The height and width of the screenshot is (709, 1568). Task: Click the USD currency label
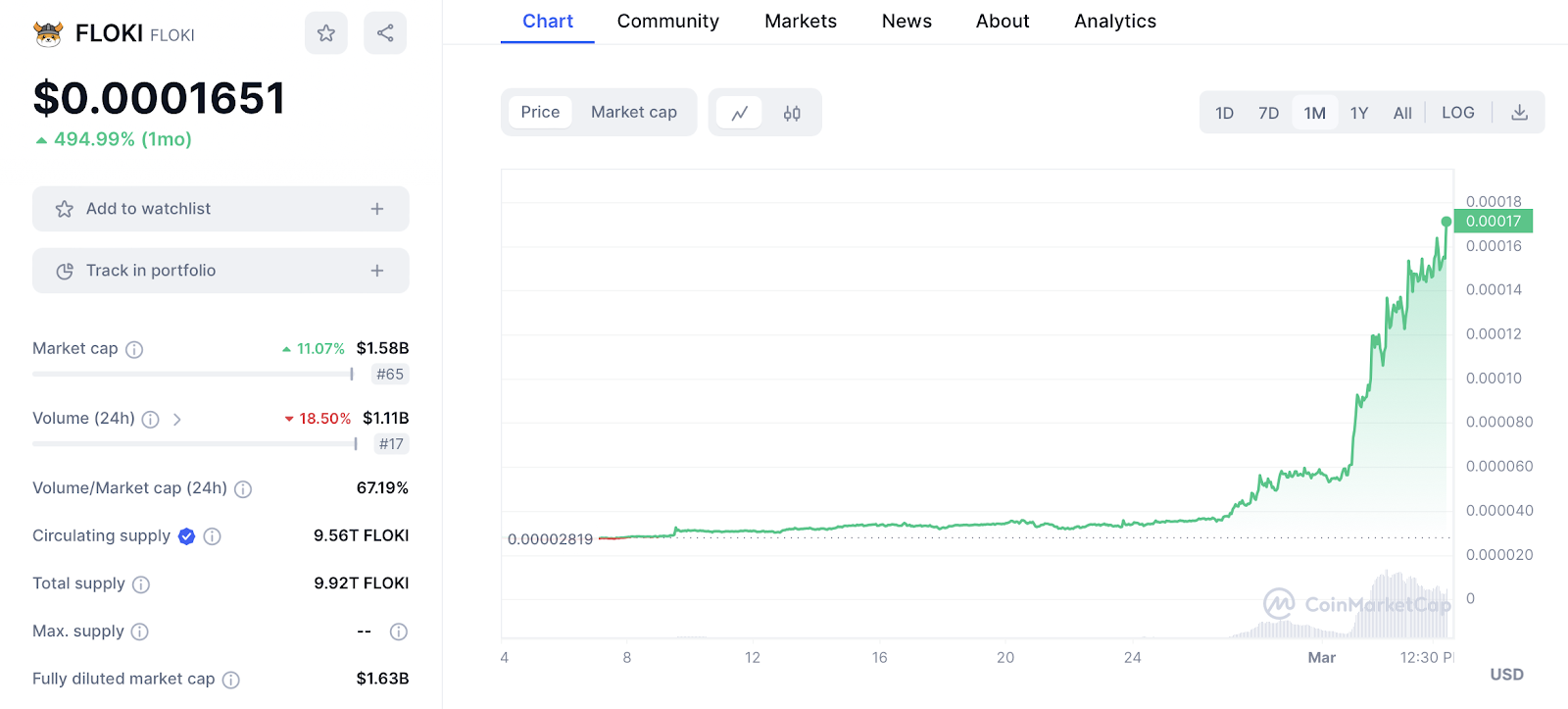coord(1507,674)
